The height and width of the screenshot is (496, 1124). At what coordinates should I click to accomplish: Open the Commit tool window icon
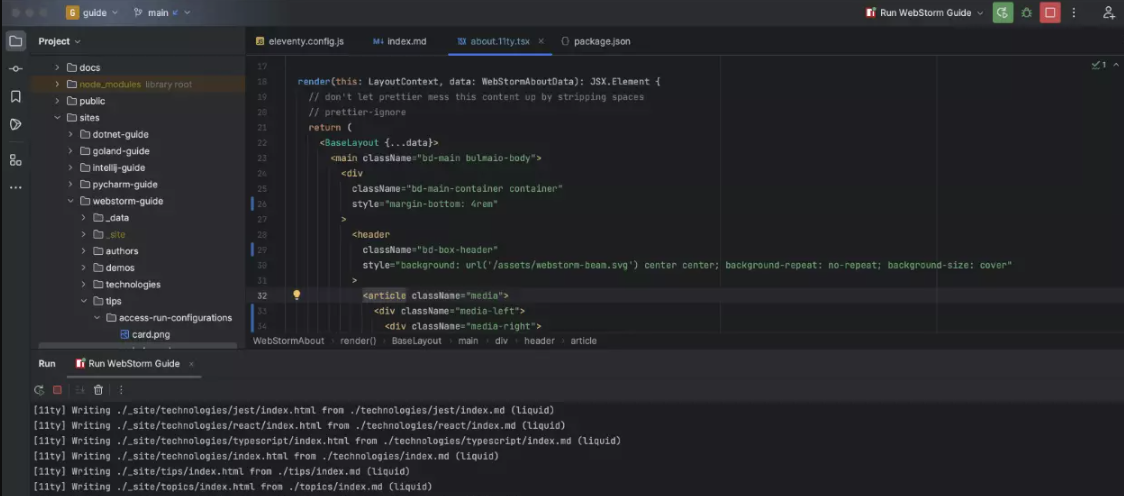pyautogui.click(x=15, y=69)
